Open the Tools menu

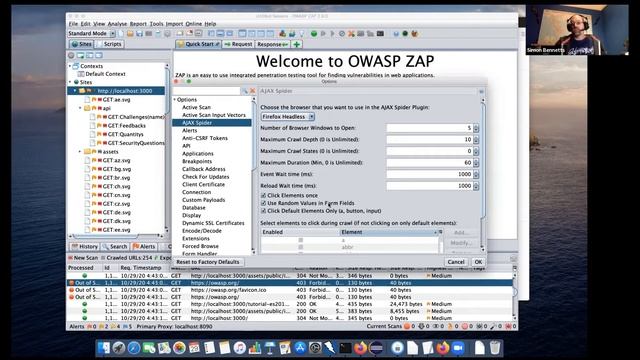pos(156,24)
